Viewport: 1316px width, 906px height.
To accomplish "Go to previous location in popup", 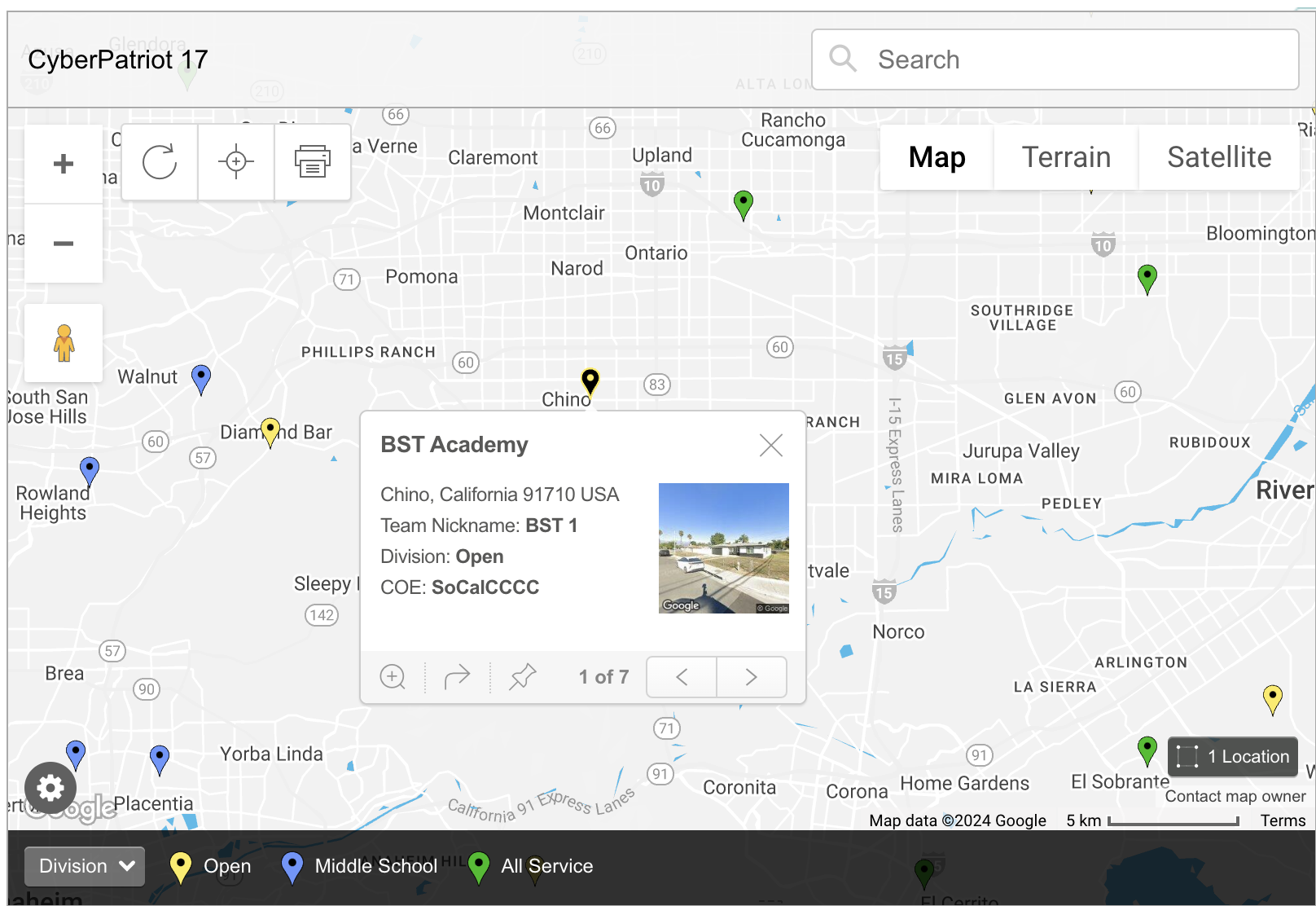I will coord(682,677).
